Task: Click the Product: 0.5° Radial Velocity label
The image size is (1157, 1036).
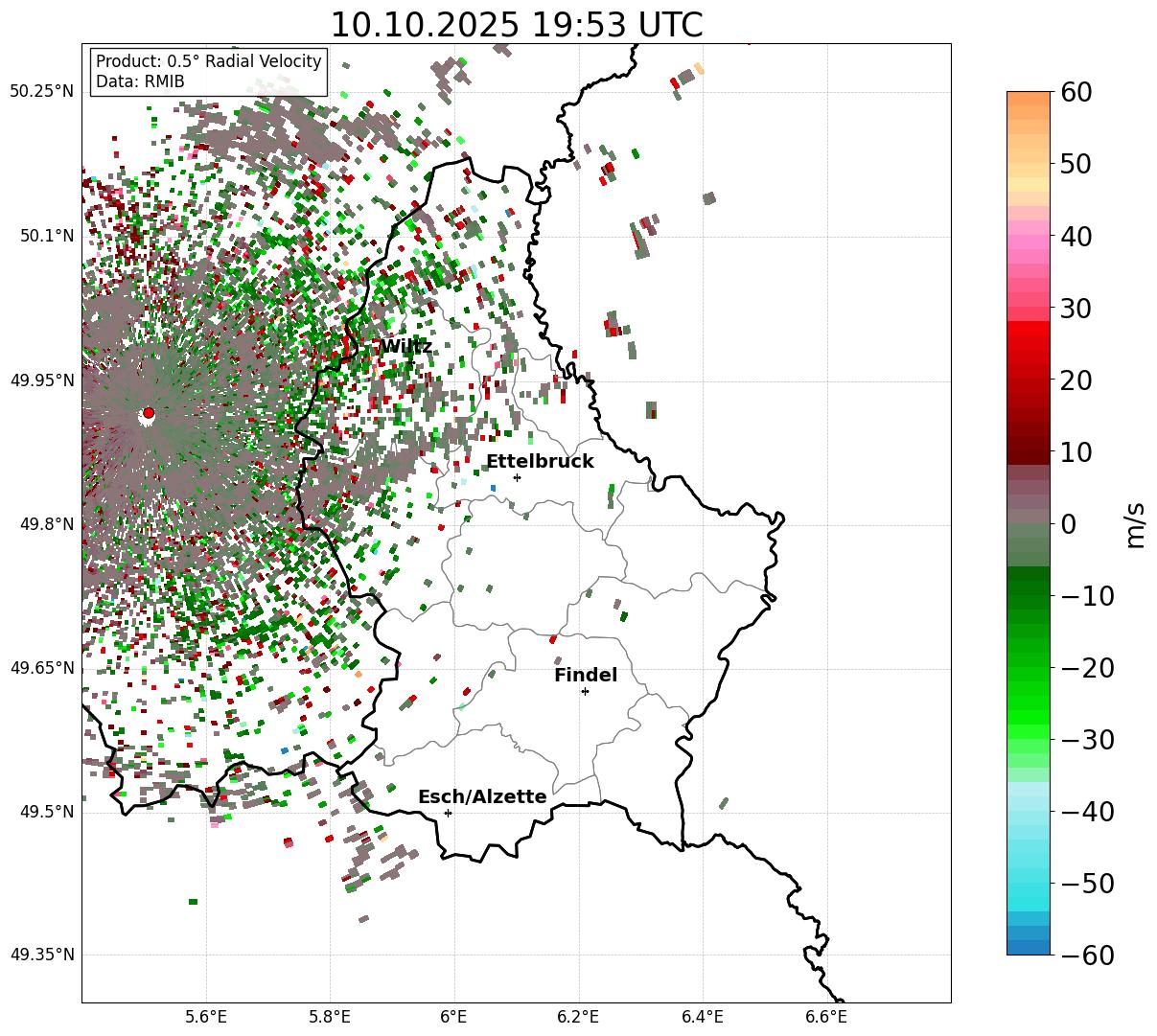Action: coord(209,61)
